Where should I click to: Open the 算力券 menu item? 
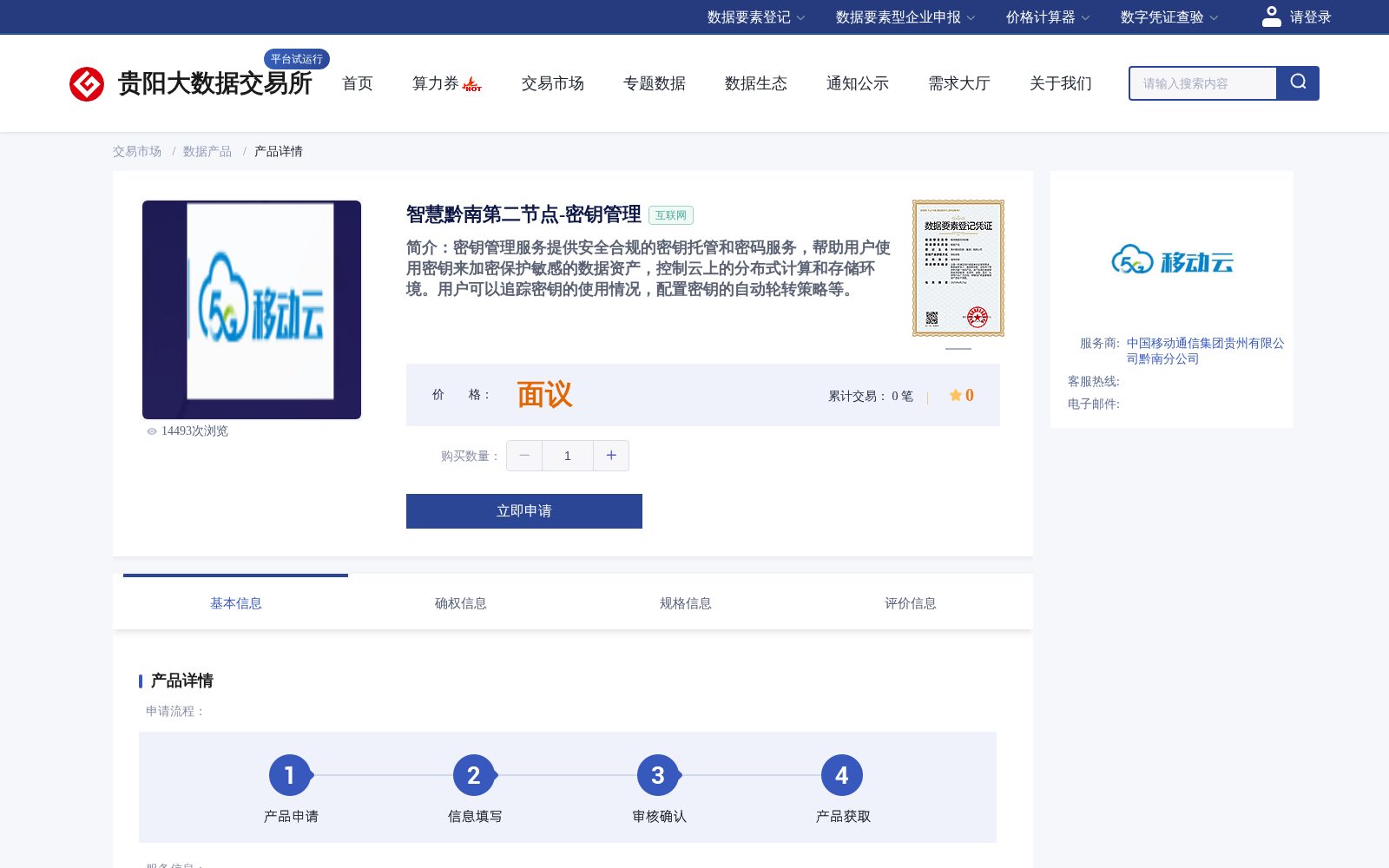coord(435,83)
